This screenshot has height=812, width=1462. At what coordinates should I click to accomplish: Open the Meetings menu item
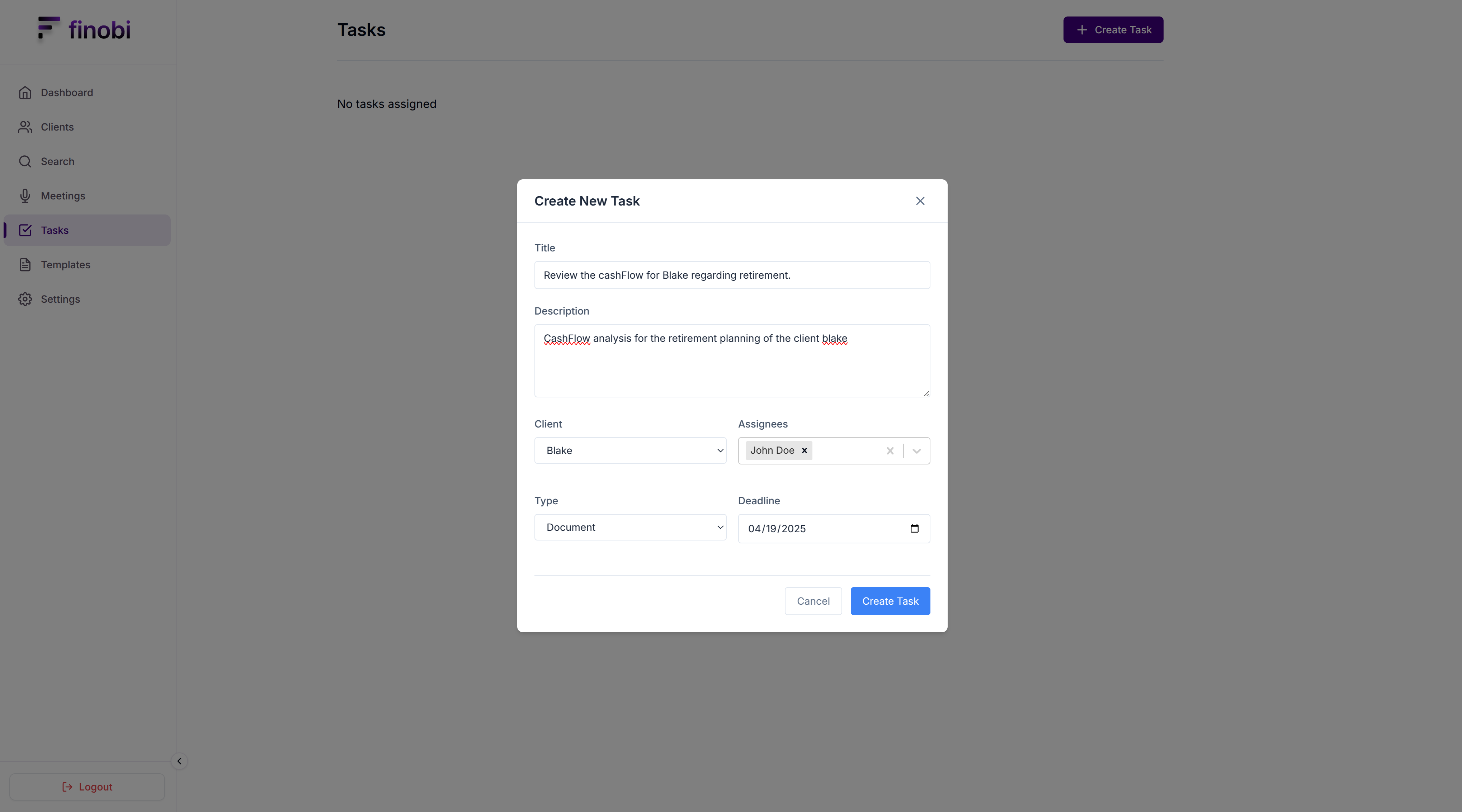[x=87, y=196]
